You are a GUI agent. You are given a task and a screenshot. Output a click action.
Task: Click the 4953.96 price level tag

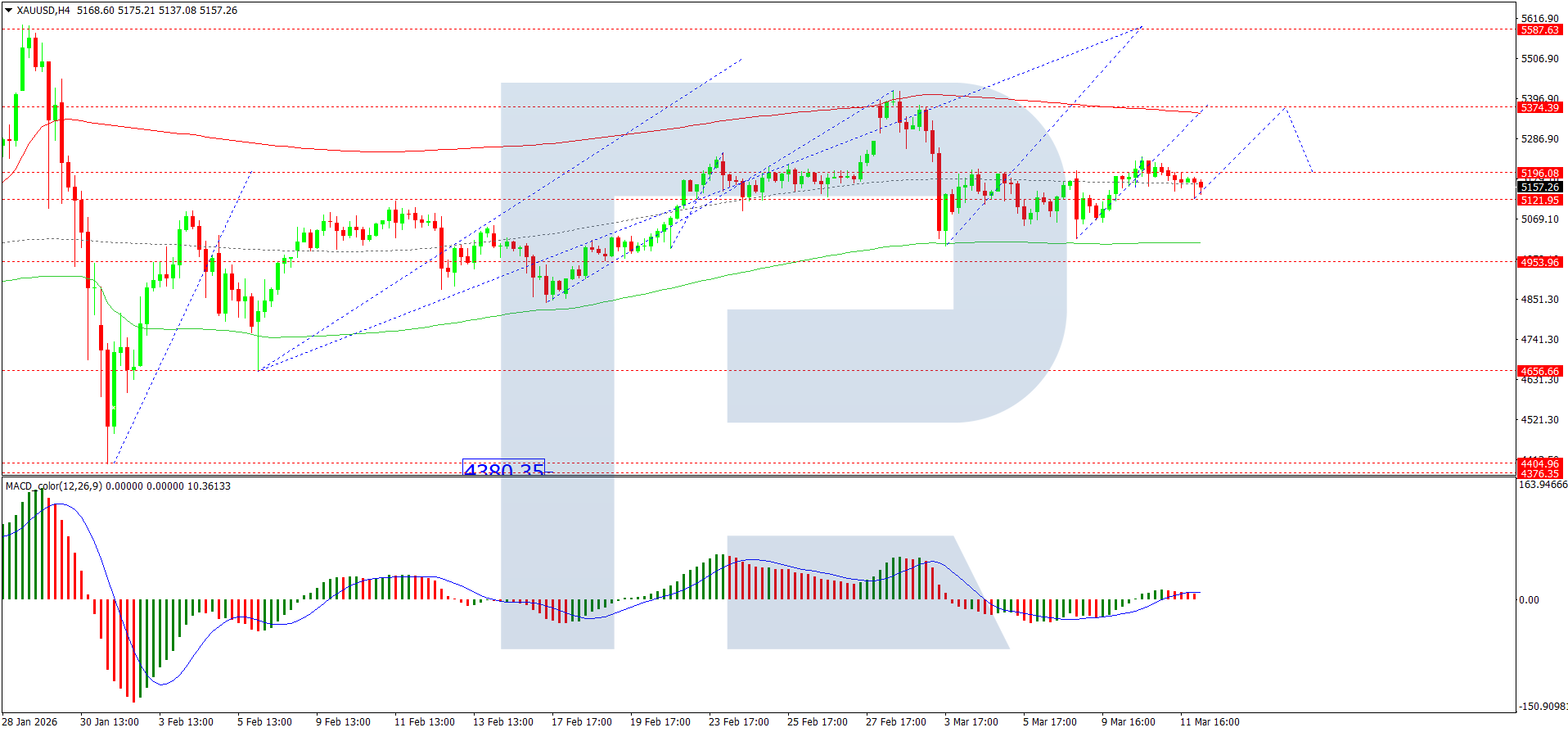1540,263
